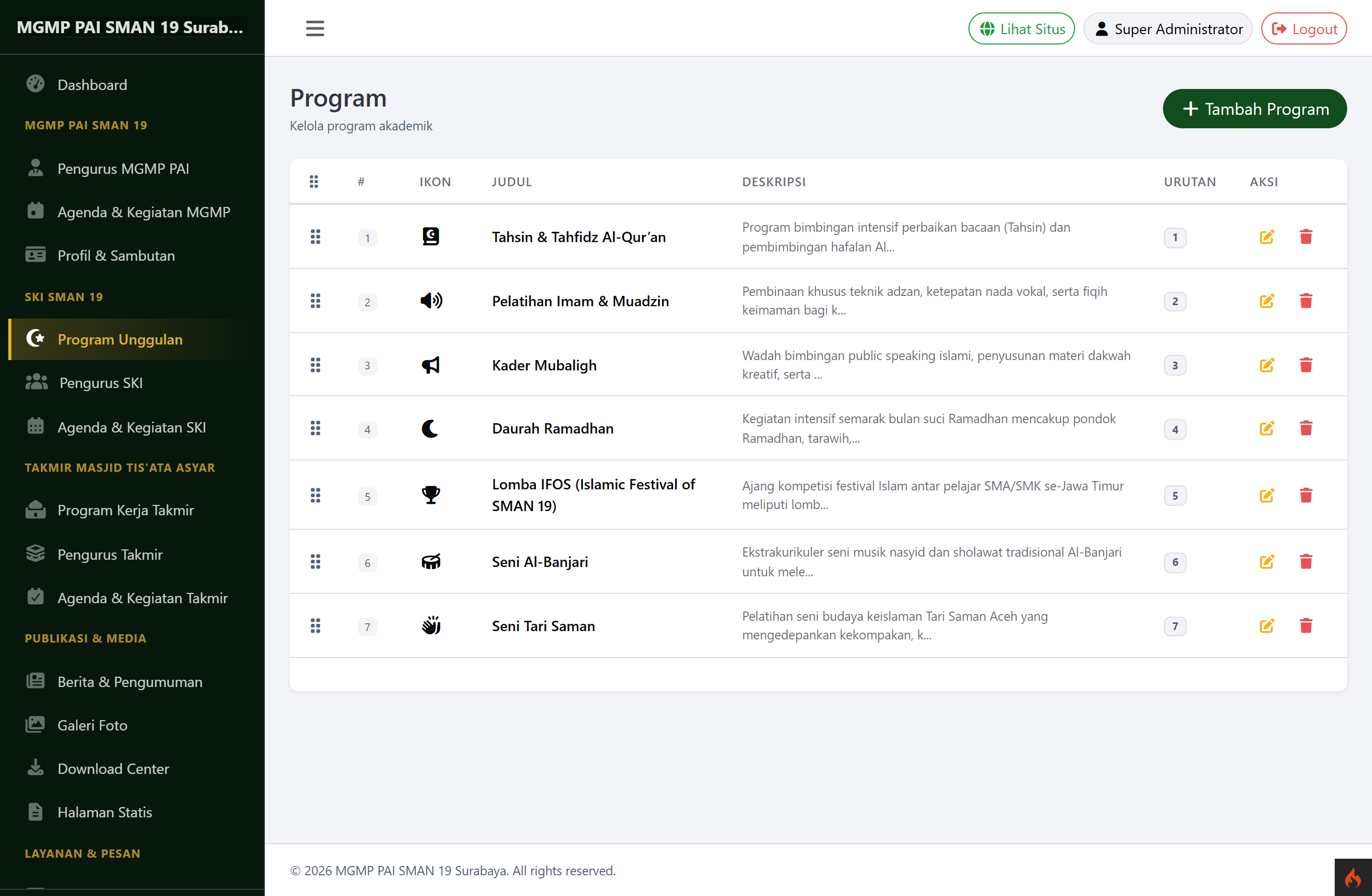This screenshot has height=896, width=1372.
Task: Delete the Pelatihan Imam & Muadzin program
Action: pos(1306,301)
